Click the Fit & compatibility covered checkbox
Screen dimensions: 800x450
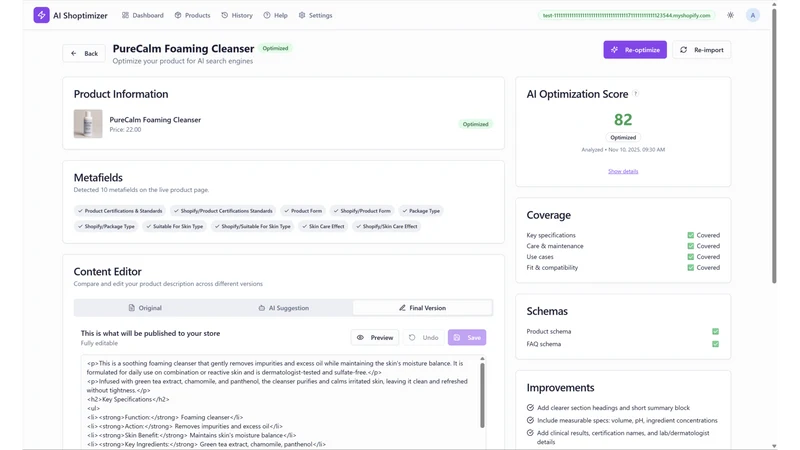click(x=690, y=267)
